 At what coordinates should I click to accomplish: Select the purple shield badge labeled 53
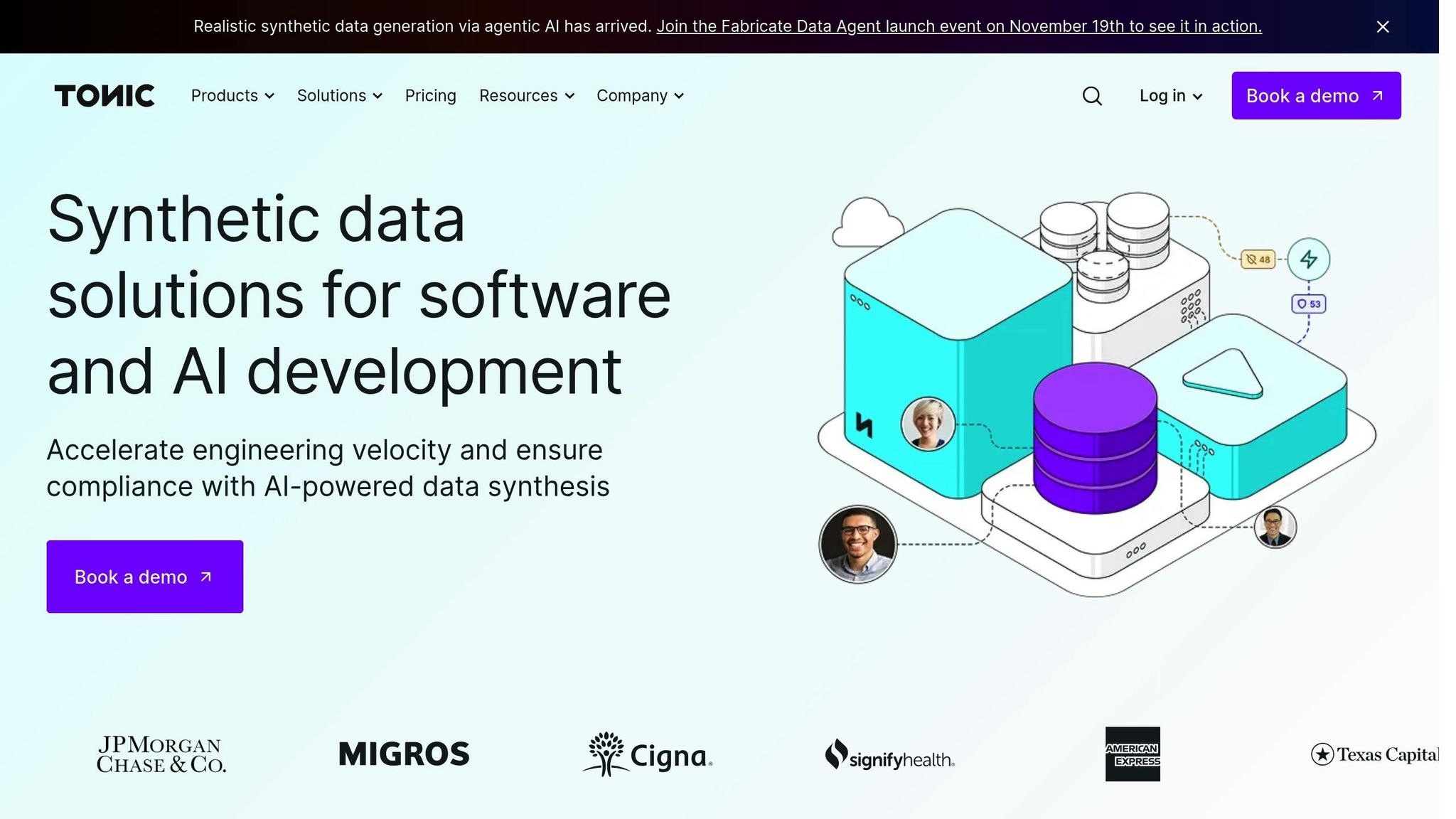(1307, 304)
